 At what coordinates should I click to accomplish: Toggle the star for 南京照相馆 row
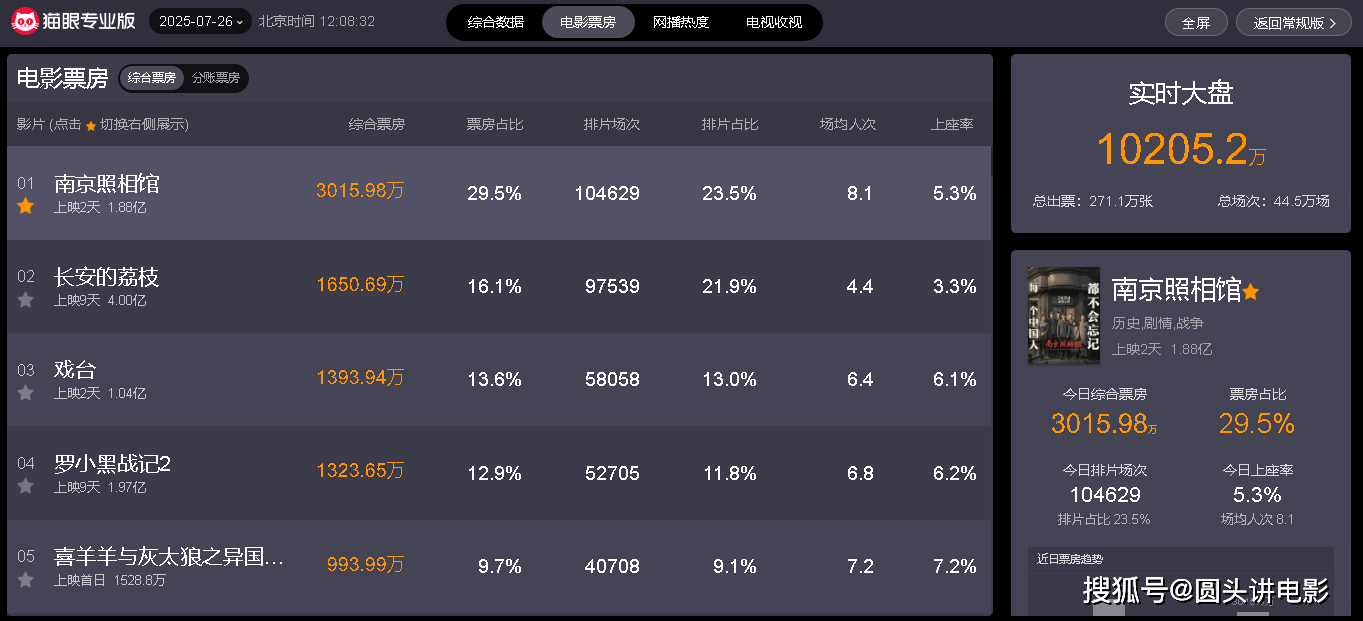26,206
